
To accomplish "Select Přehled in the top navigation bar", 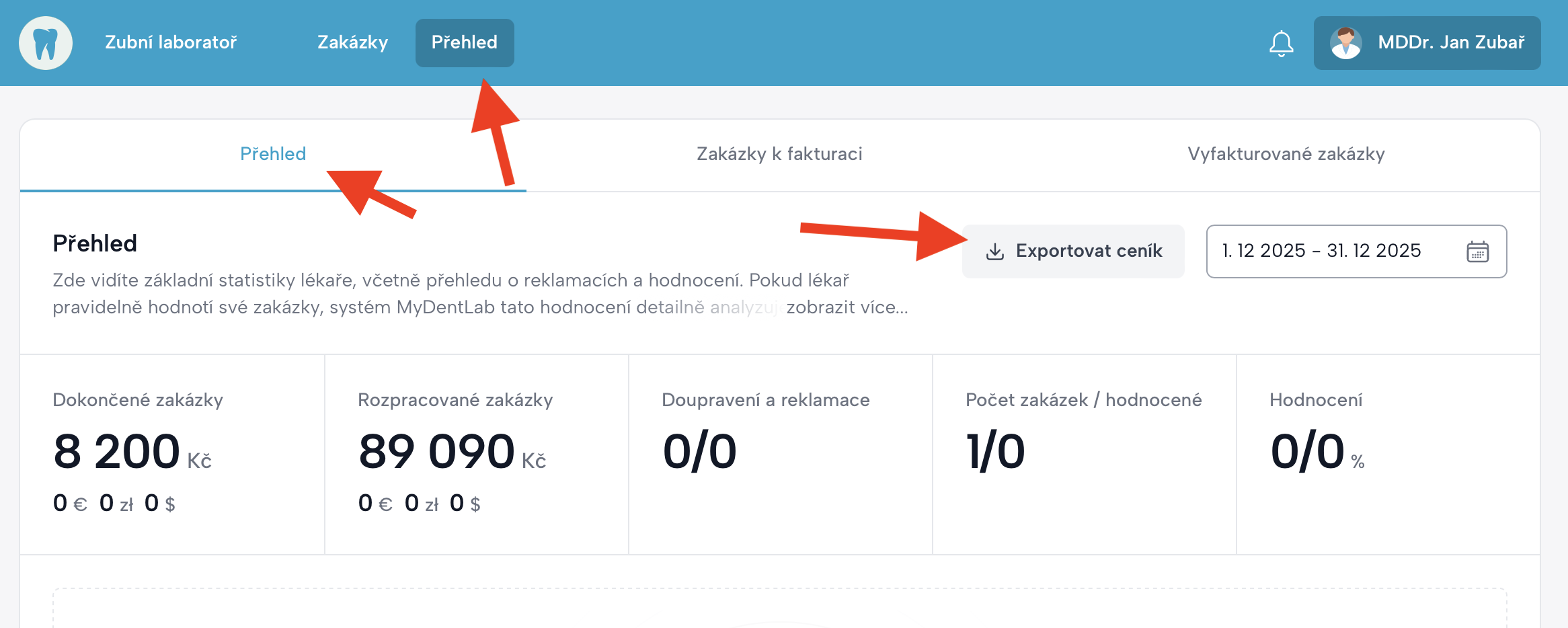I will 465,42.
